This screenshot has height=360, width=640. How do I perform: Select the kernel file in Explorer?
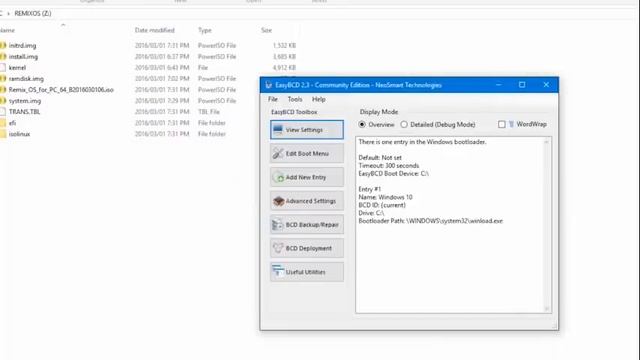coord(17,67)
